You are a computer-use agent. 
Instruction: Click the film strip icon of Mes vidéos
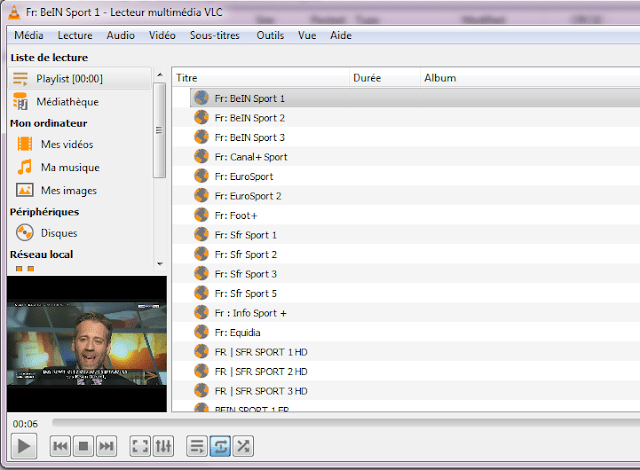(25, 144)
